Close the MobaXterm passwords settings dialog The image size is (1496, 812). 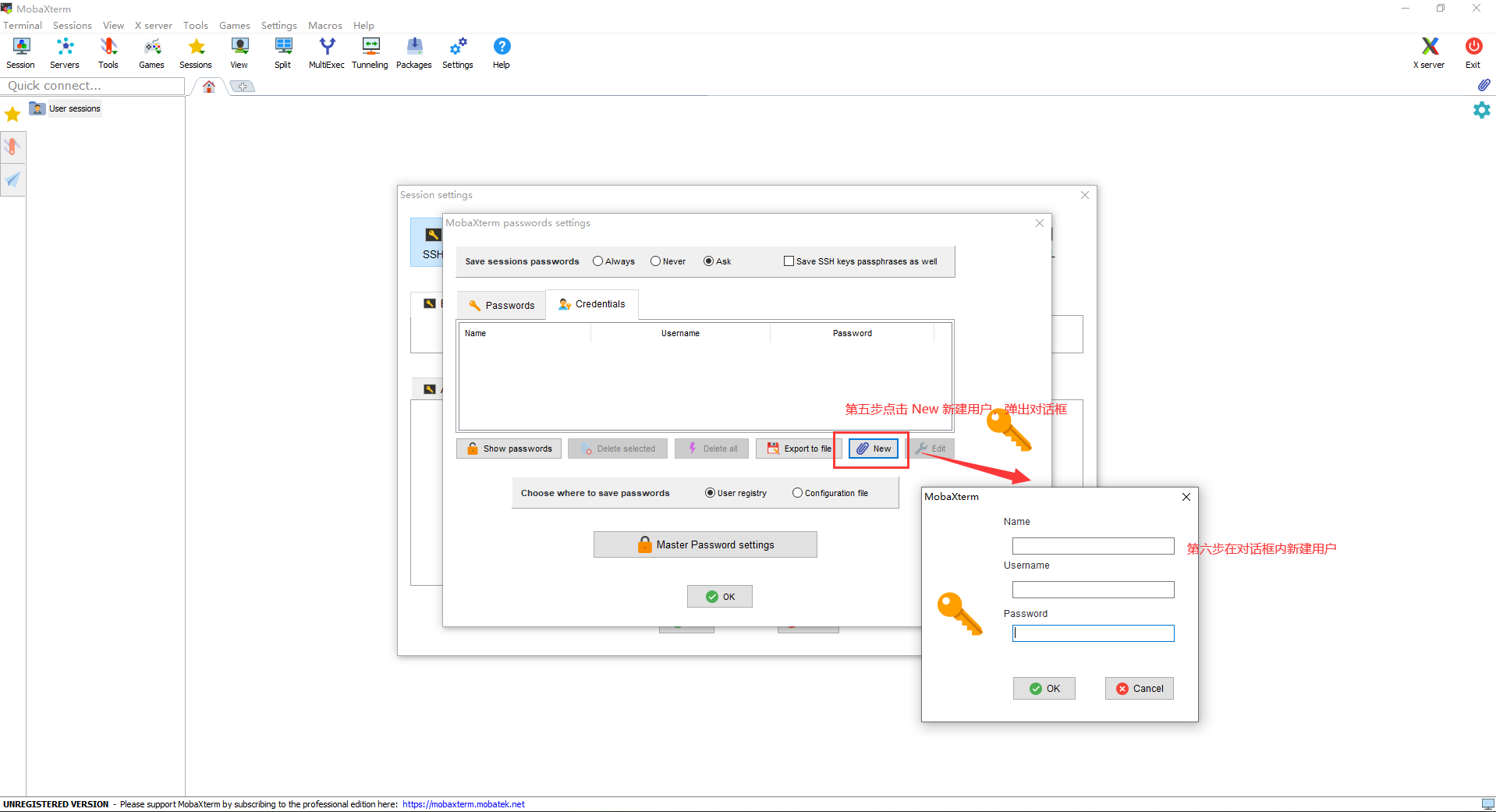[x=1040, y=223]
